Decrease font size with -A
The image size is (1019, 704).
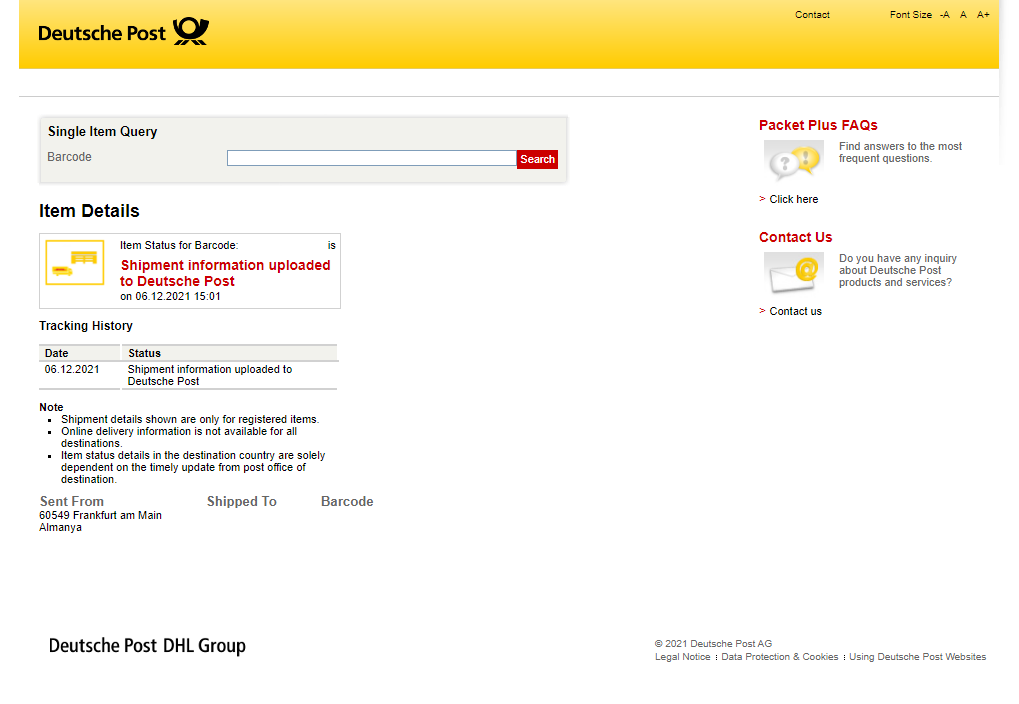click(944, 15)
